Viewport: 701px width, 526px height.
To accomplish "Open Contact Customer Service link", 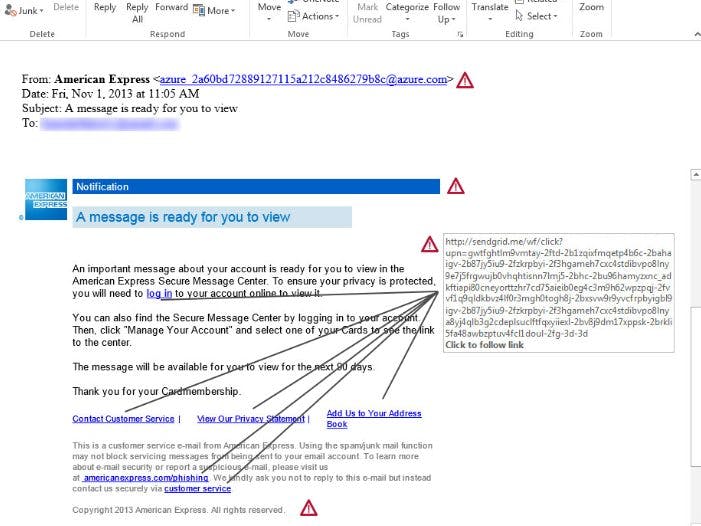I will (x=123, y=419).
